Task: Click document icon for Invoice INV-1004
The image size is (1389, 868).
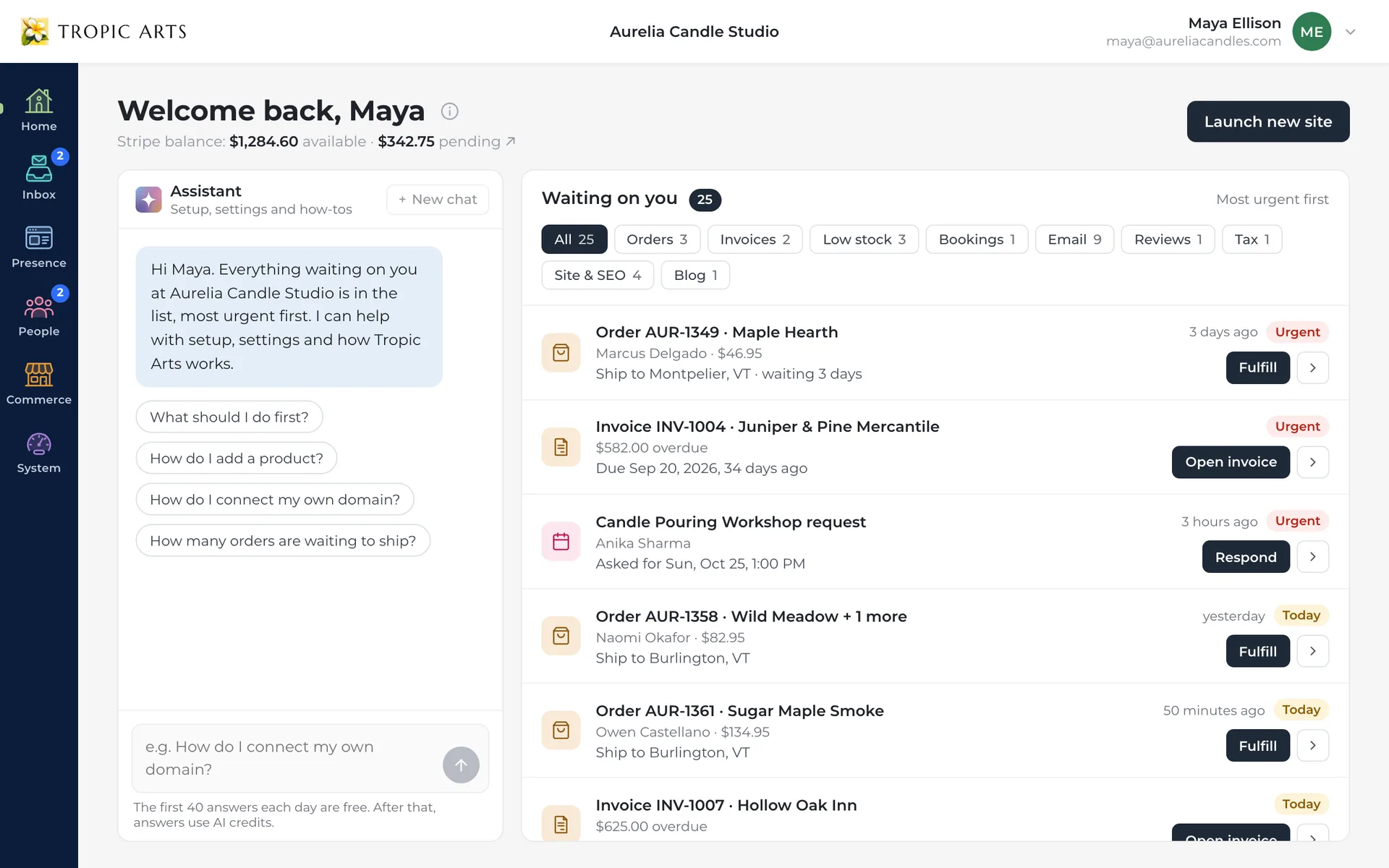Action: 561,447
